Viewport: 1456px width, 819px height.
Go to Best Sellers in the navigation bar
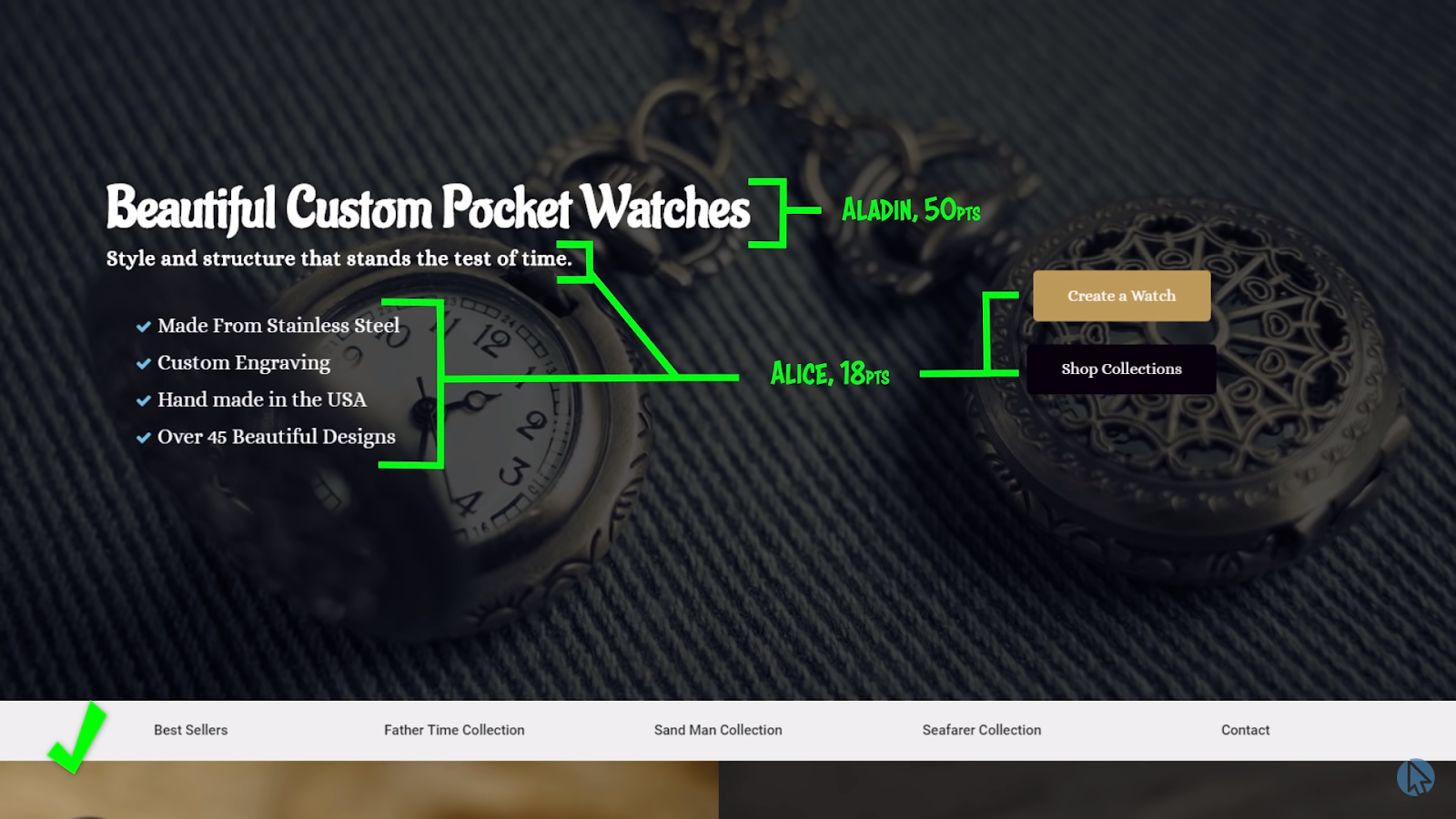(x=190, y=730)
